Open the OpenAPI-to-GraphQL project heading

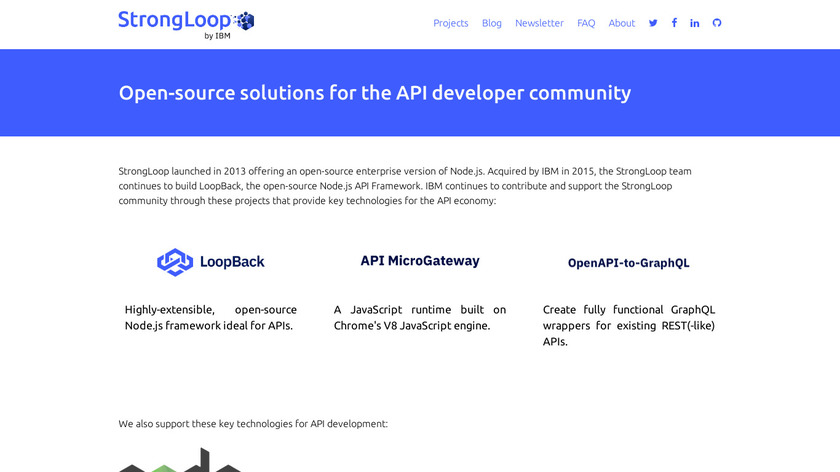click(628, 263)
